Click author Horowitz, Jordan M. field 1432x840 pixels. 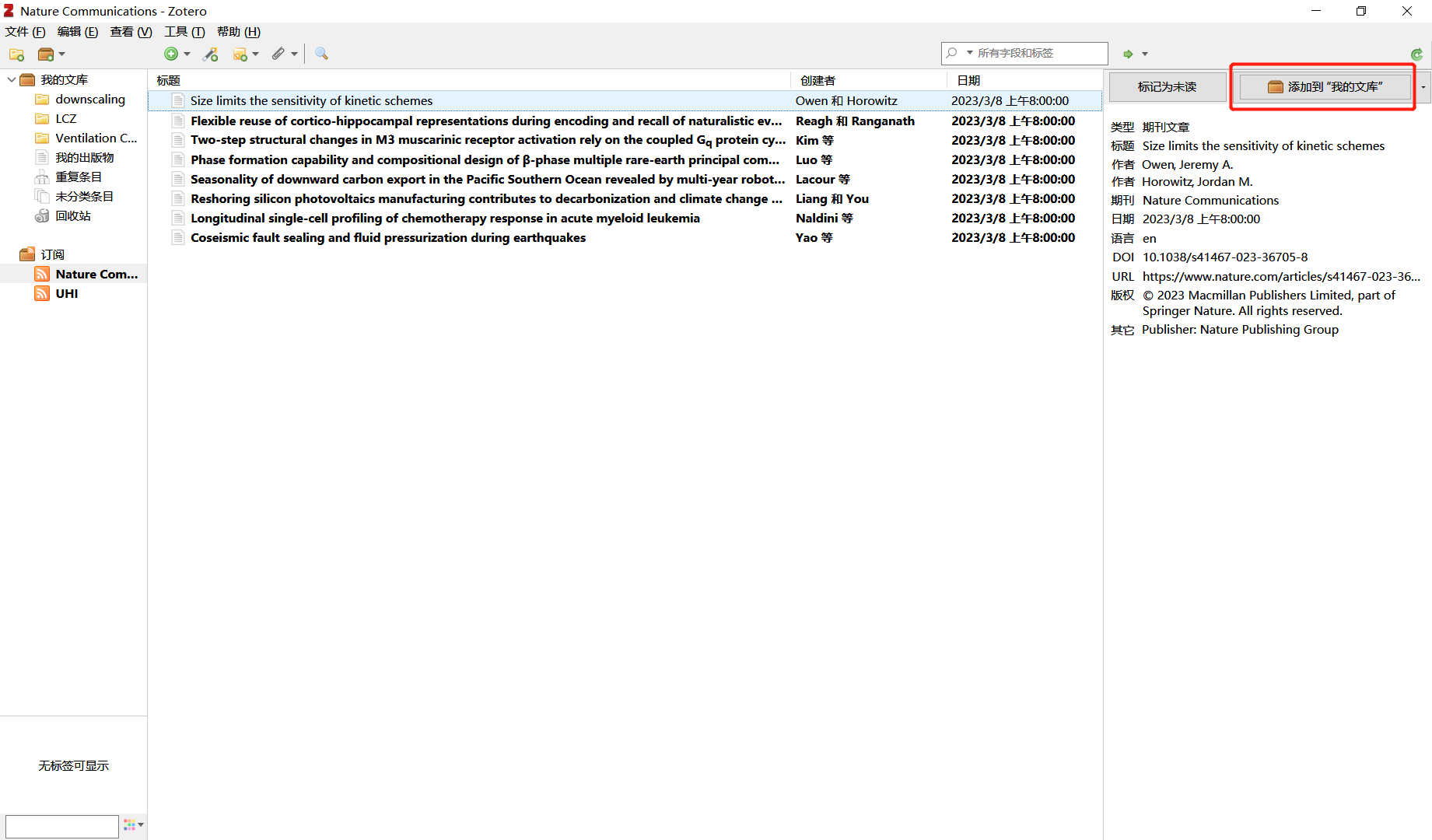[x=1197, y=182]
